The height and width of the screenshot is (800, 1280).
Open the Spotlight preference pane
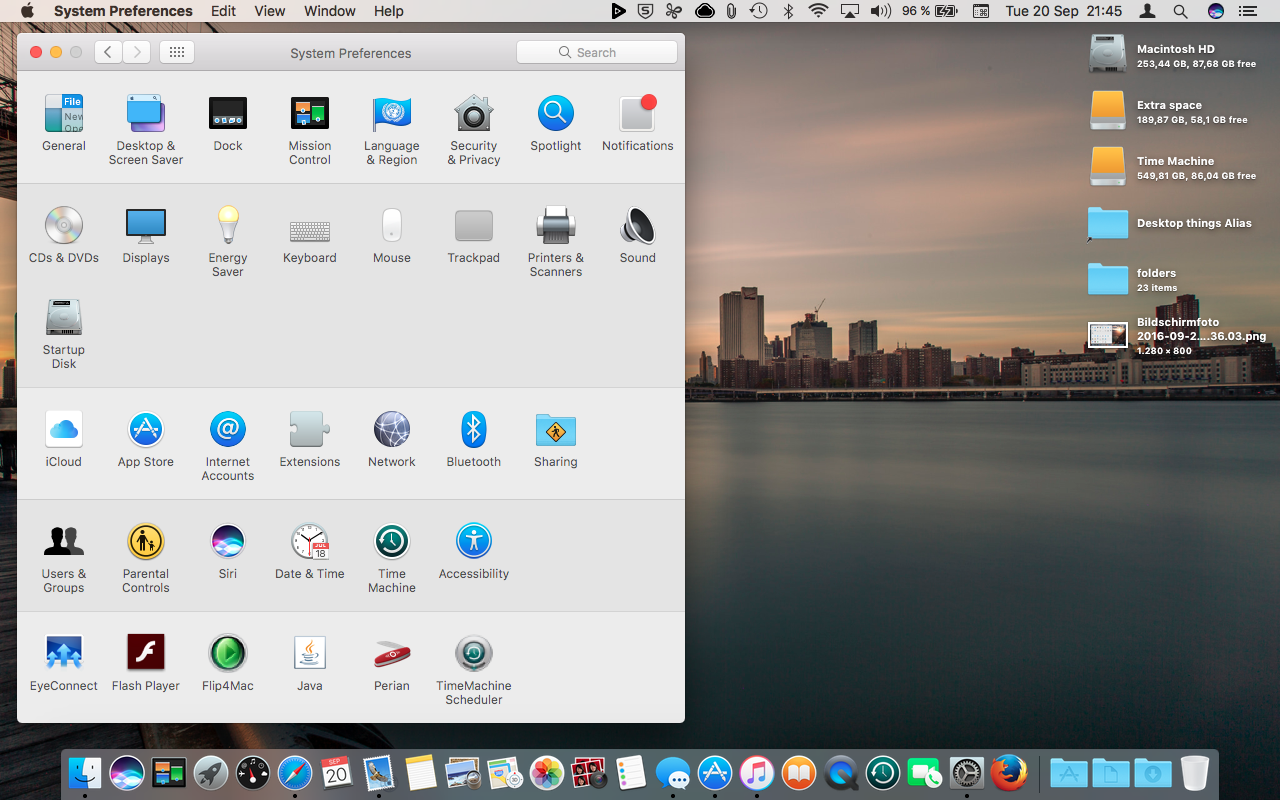click(x=556, y=113)
